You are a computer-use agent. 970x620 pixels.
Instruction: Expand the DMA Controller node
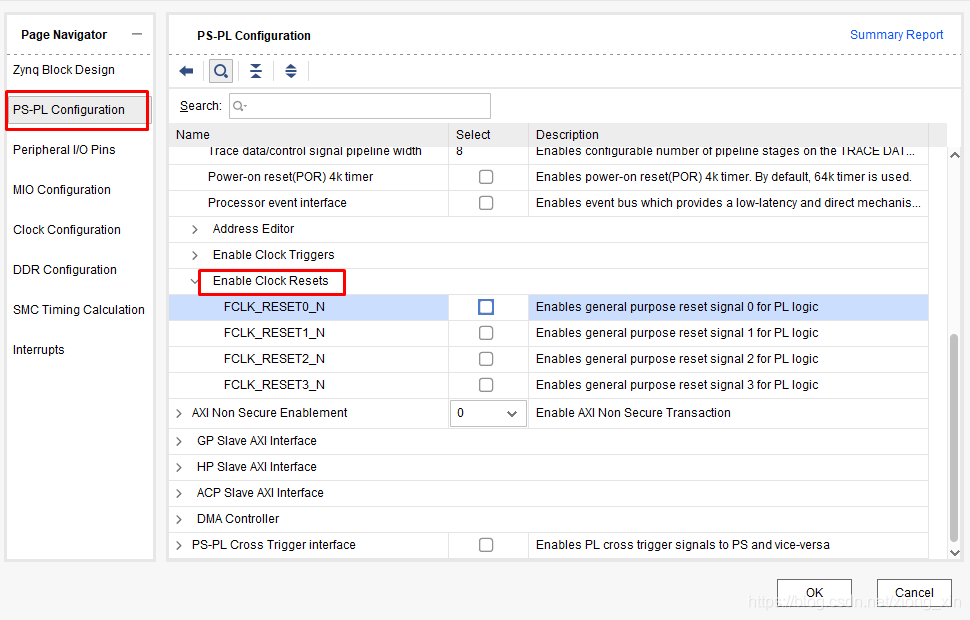179,519
